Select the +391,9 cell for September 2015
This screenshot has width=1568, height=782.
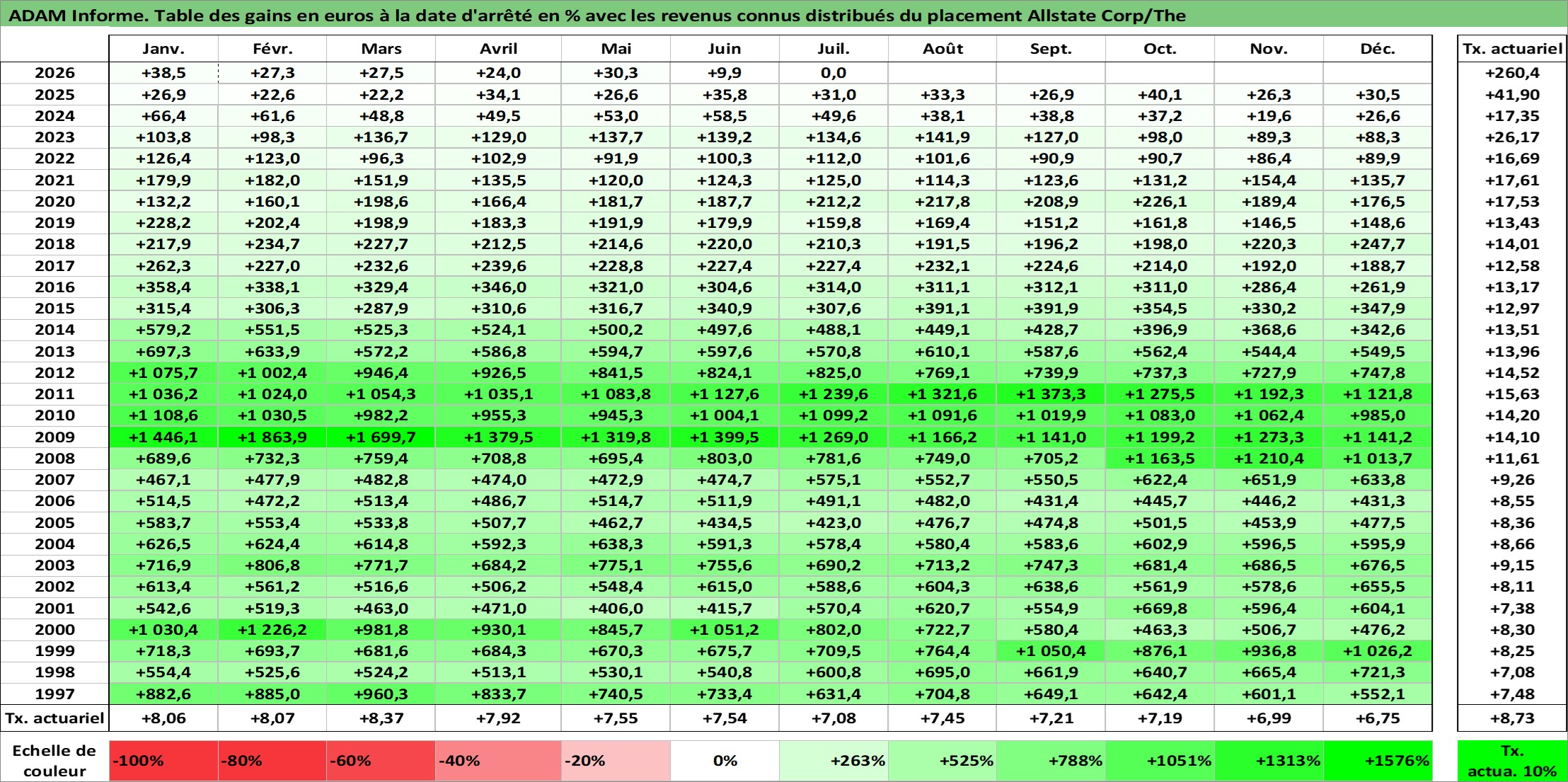coord(1051,309)
